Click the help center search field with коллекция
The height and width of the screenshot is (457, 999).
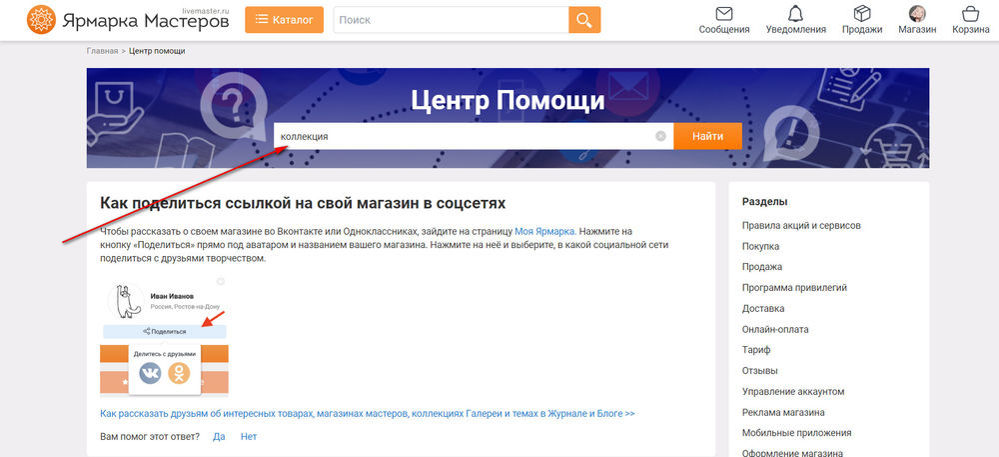point(465,136)
